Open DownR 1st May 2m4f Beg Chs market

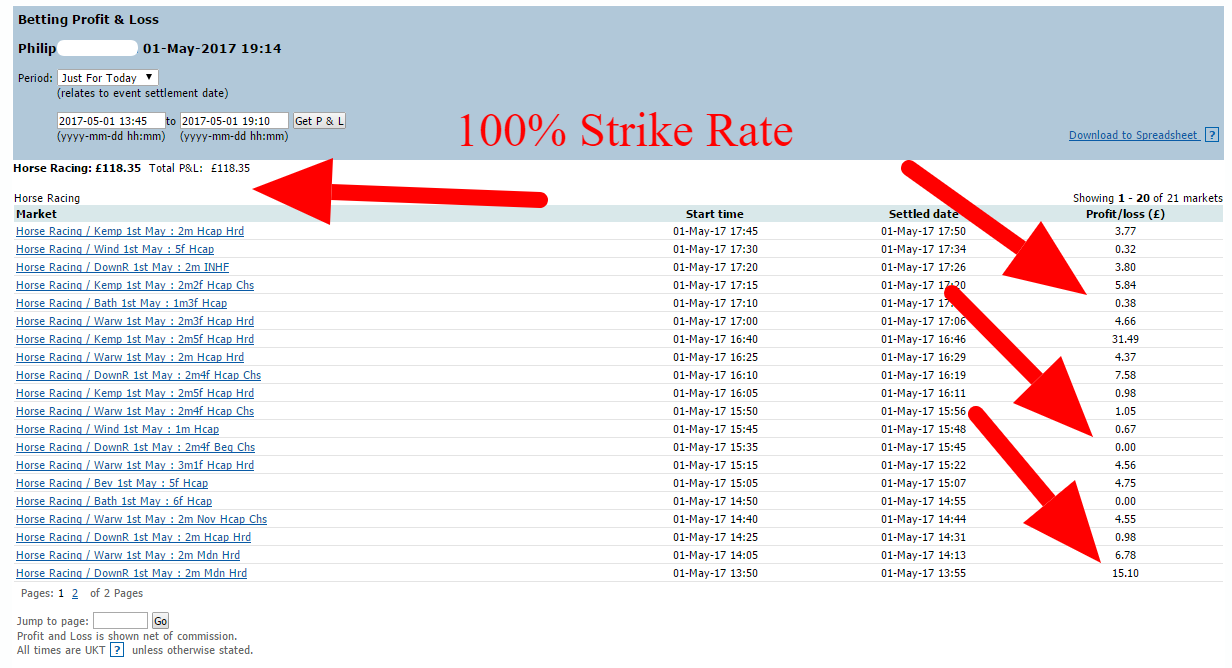point(135,447)
